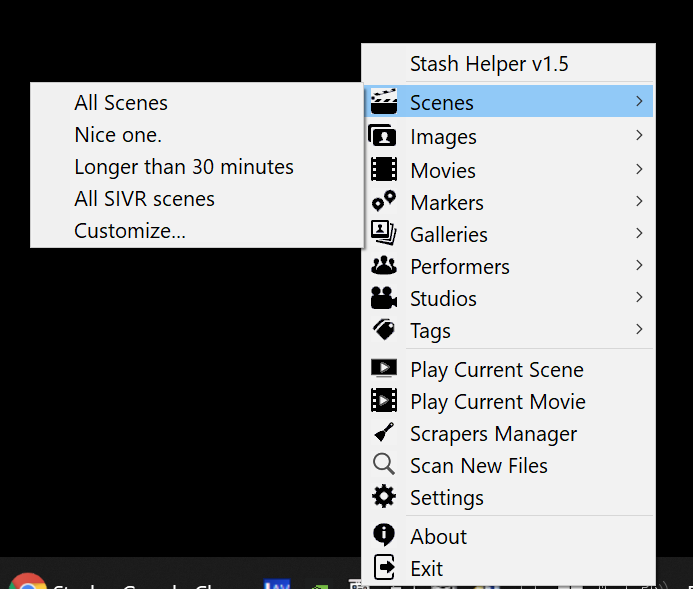Click the Performers people group icon
Image resolution: width=693 pixels, height=589 pixels.
tap(384, 266)
